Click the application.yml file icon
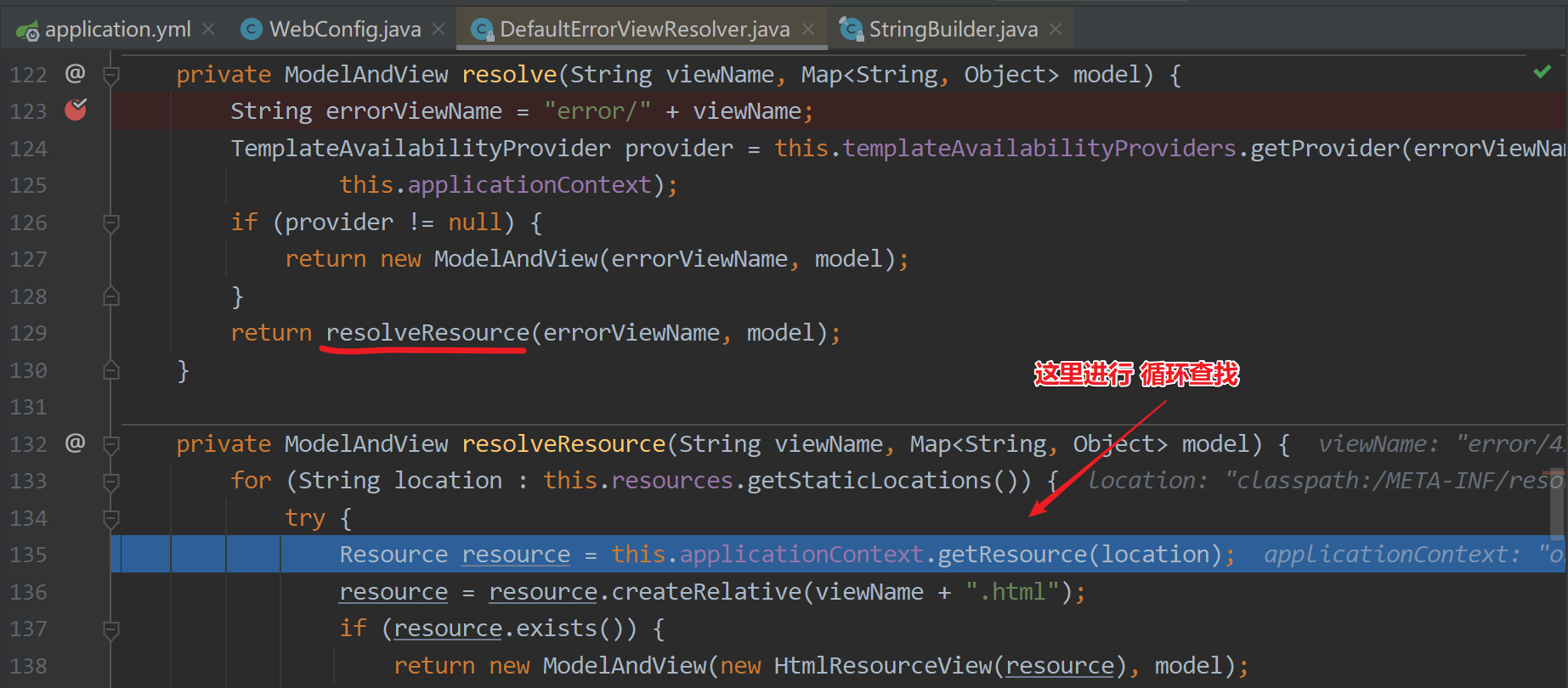The width and height of the screenshot is (1568, 688). [x=27, y=31]
